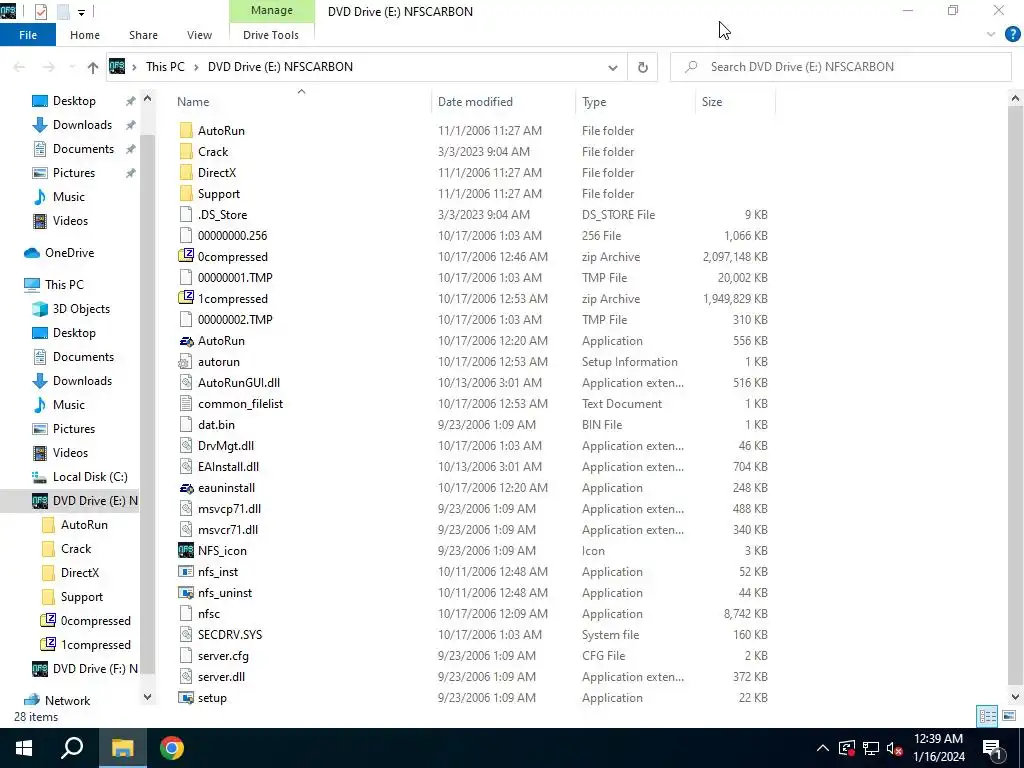Screen dimensions: 1024x768
Task: Open OneDrive in navigation pane
Action: (x=69, y=253)
